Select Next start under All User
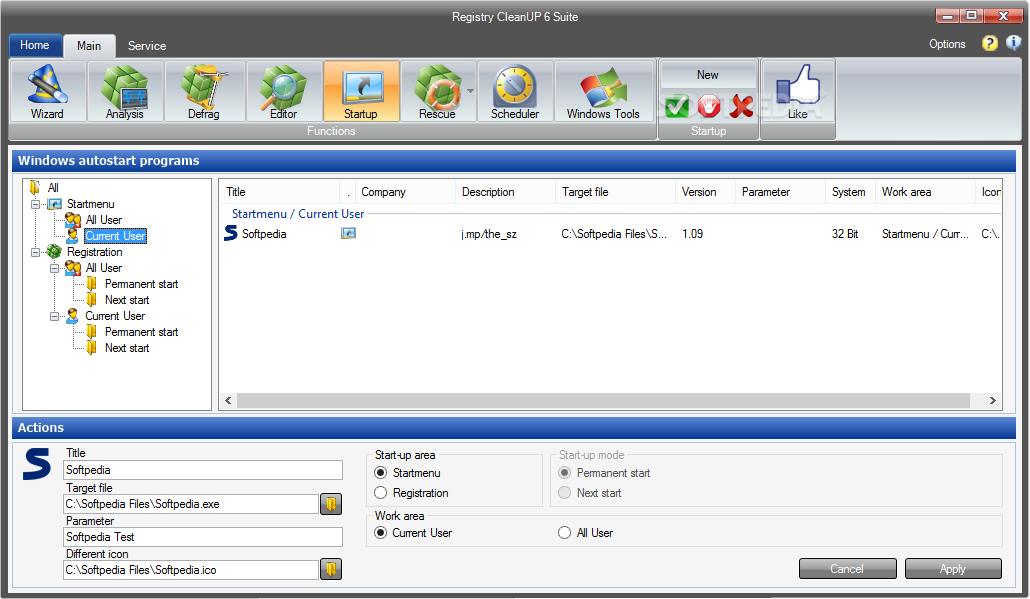The image size is (1030, 599). (127, 300)
